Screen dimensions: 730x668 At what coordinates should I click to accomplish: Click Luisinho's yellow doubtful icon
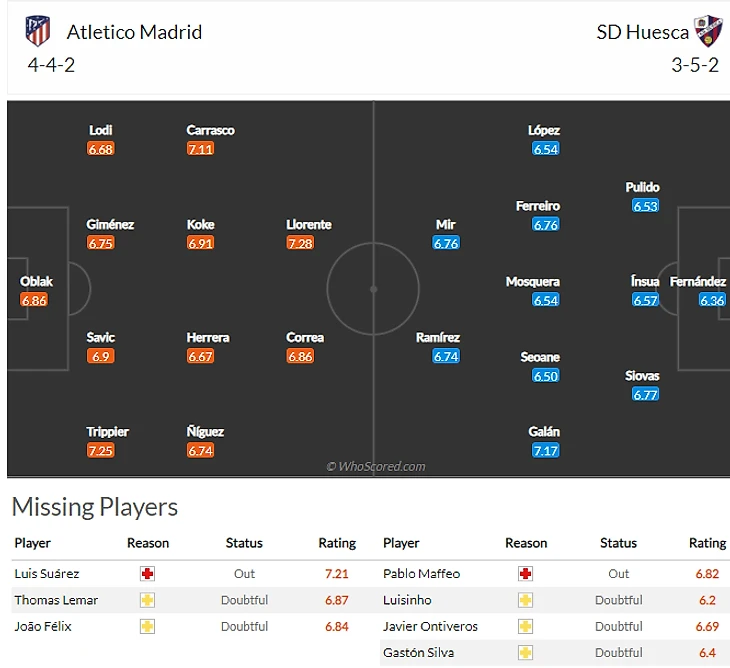526,600
